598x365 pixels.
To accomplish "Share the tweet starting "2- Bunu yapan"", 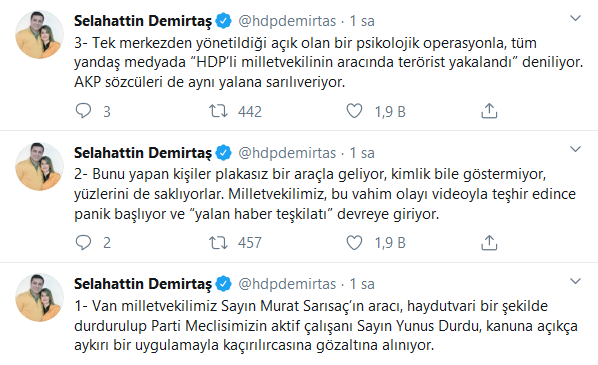I will 489,243.
